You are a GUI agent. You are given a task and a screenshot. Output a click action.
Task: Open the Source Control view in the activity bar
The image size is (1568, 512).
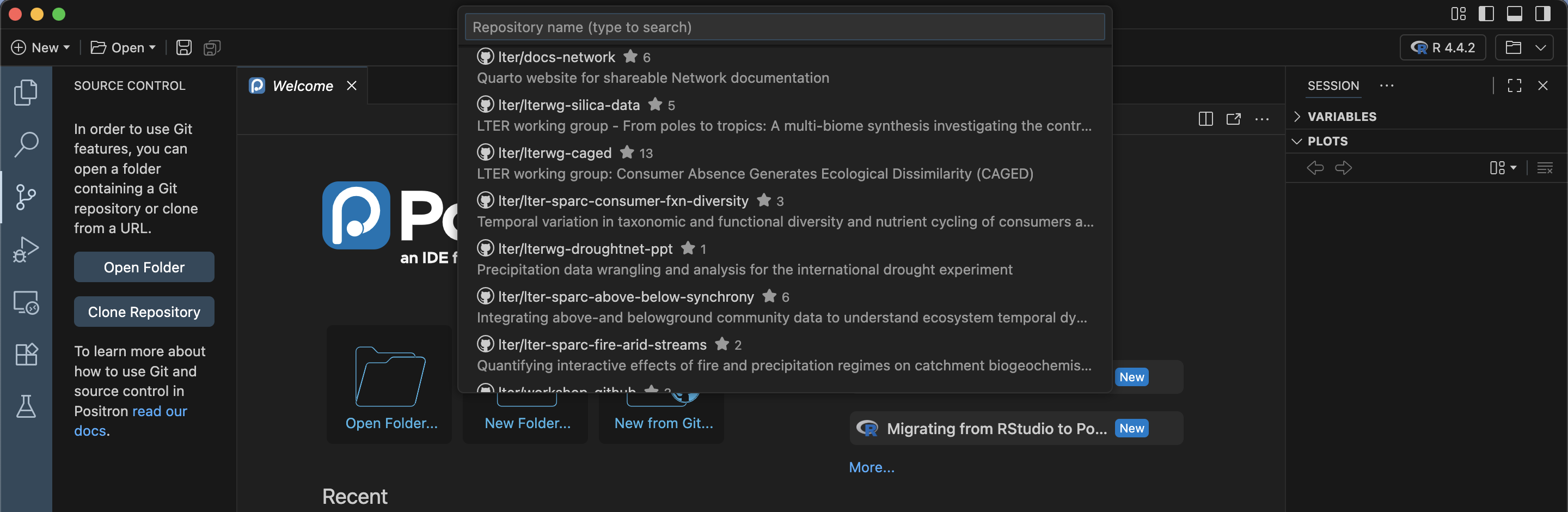(26, 197)
